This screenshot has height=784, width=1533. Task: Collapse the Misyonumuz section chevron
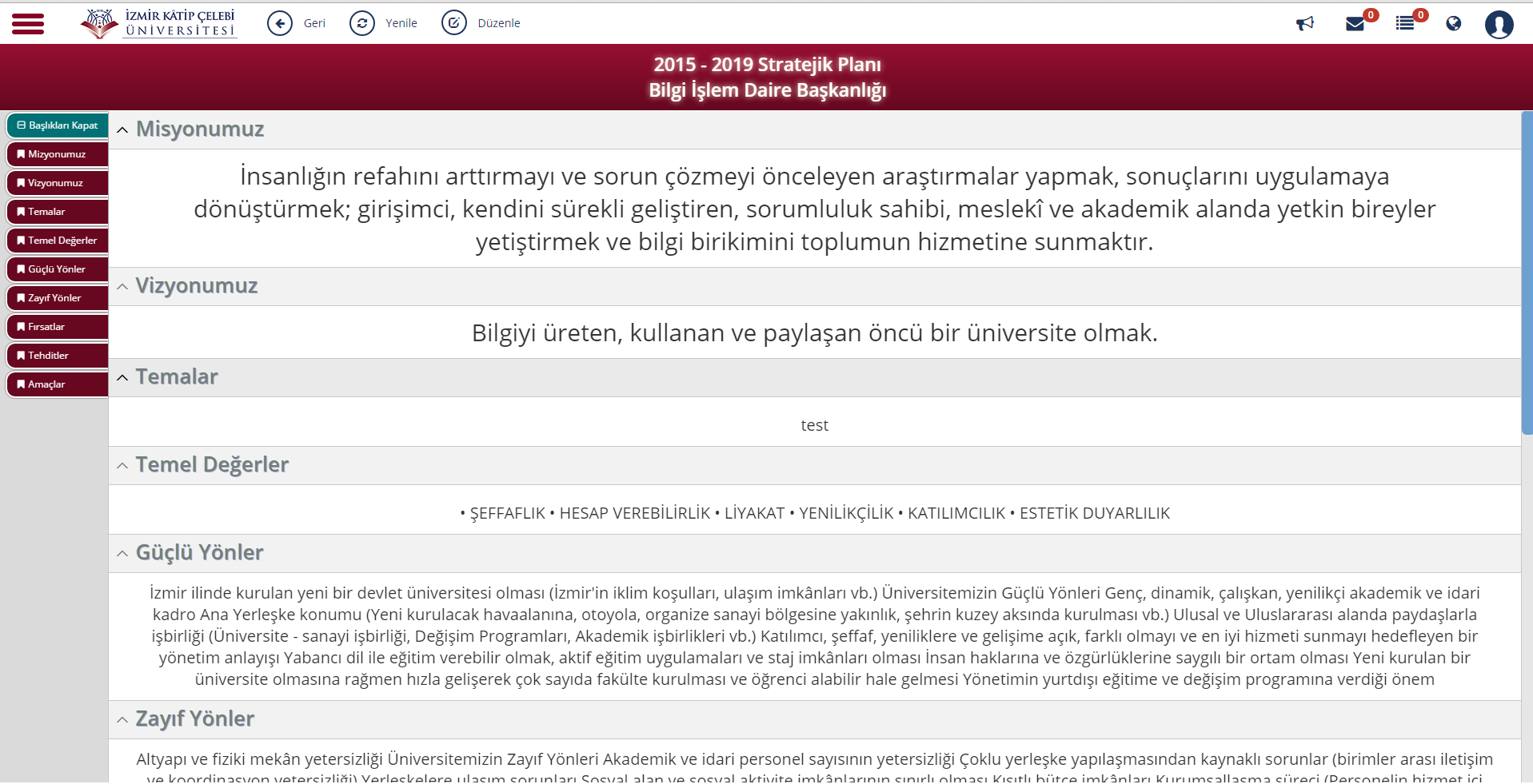point(122,130)
